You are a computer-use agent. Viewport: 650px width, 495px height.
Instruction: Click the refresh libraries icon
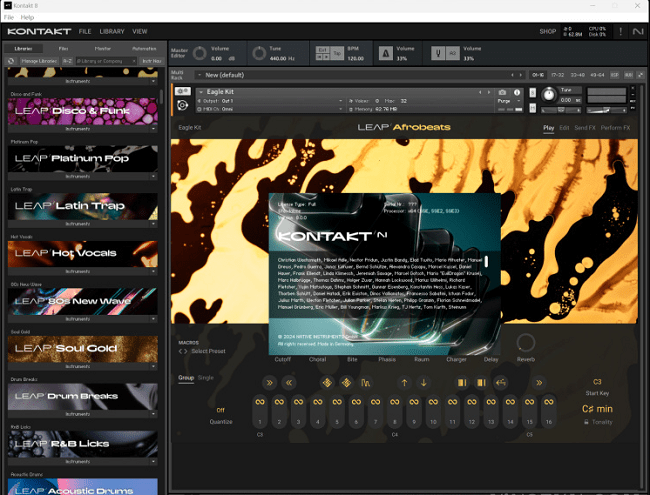(x=12, y=61)
